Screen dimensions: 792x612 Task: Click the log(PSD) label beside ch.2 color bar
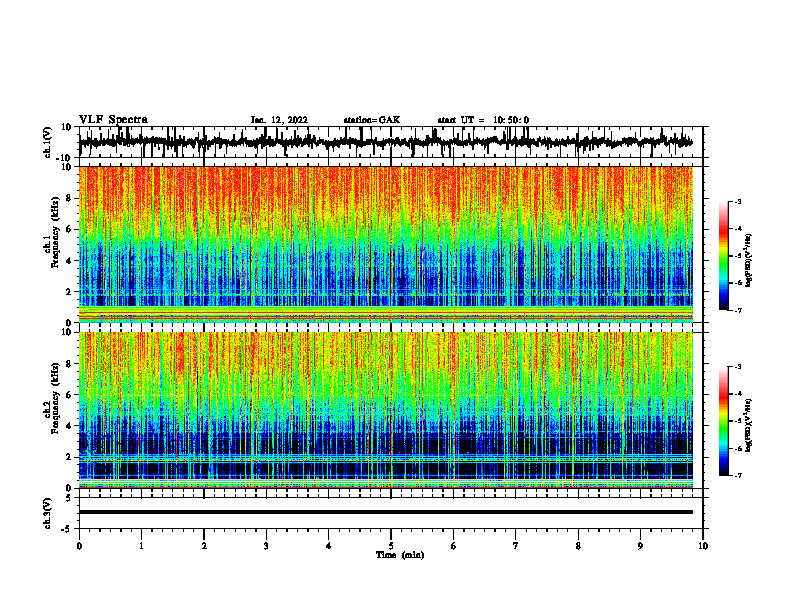(749, 425)
